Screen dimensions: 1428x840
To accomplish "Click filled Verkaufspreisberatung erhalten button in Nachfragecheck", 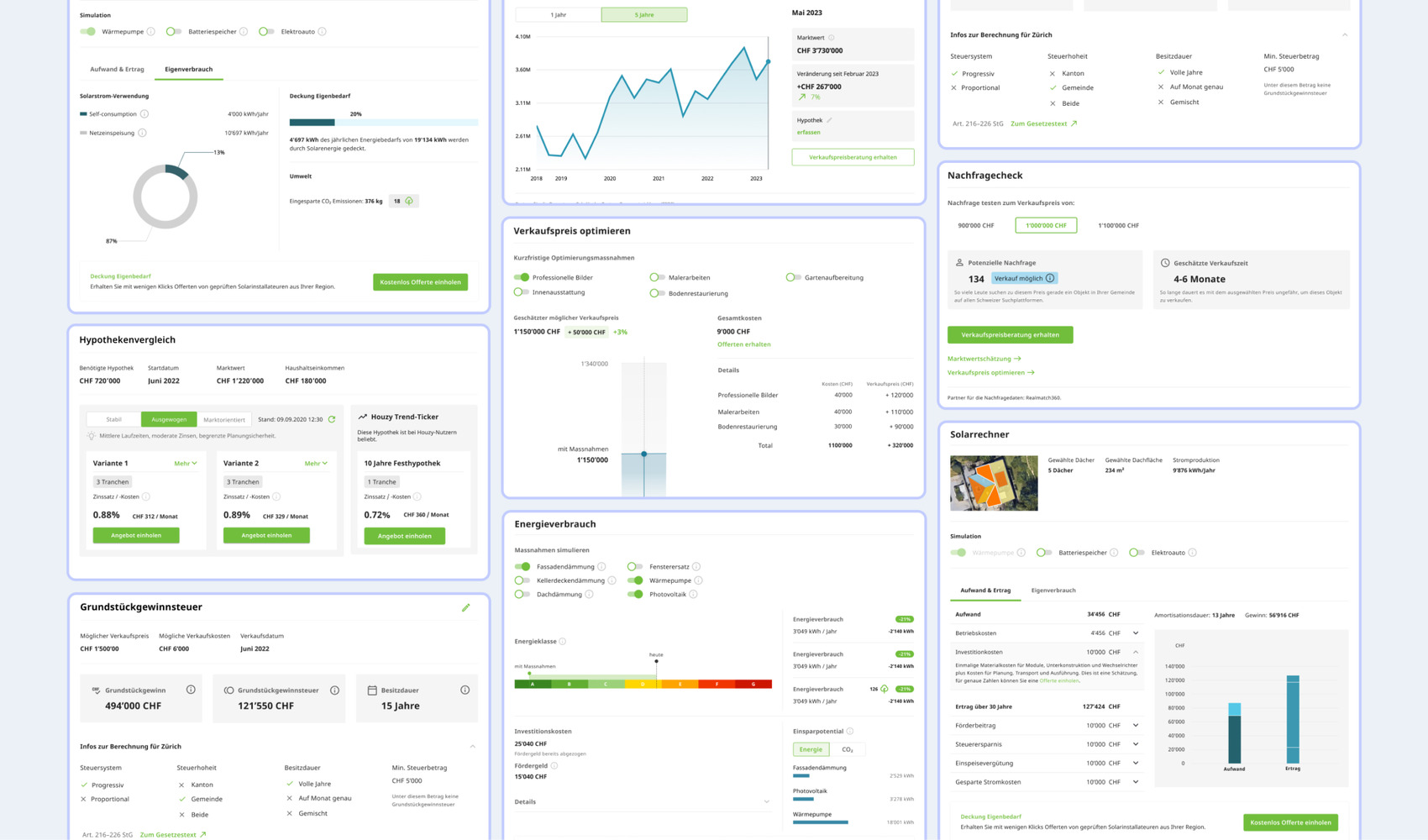I will [1011, 334].
